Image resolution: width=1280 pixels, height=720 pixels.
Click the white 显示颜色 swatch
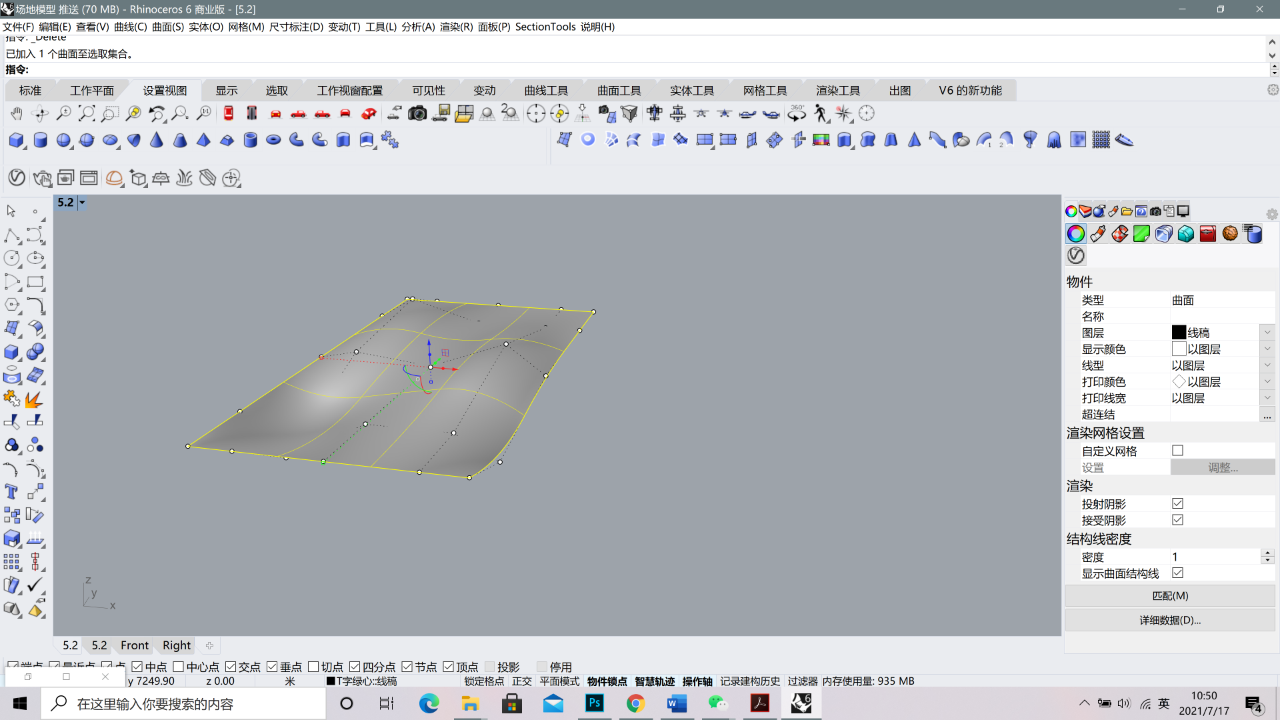click(x=1179, y=349)
